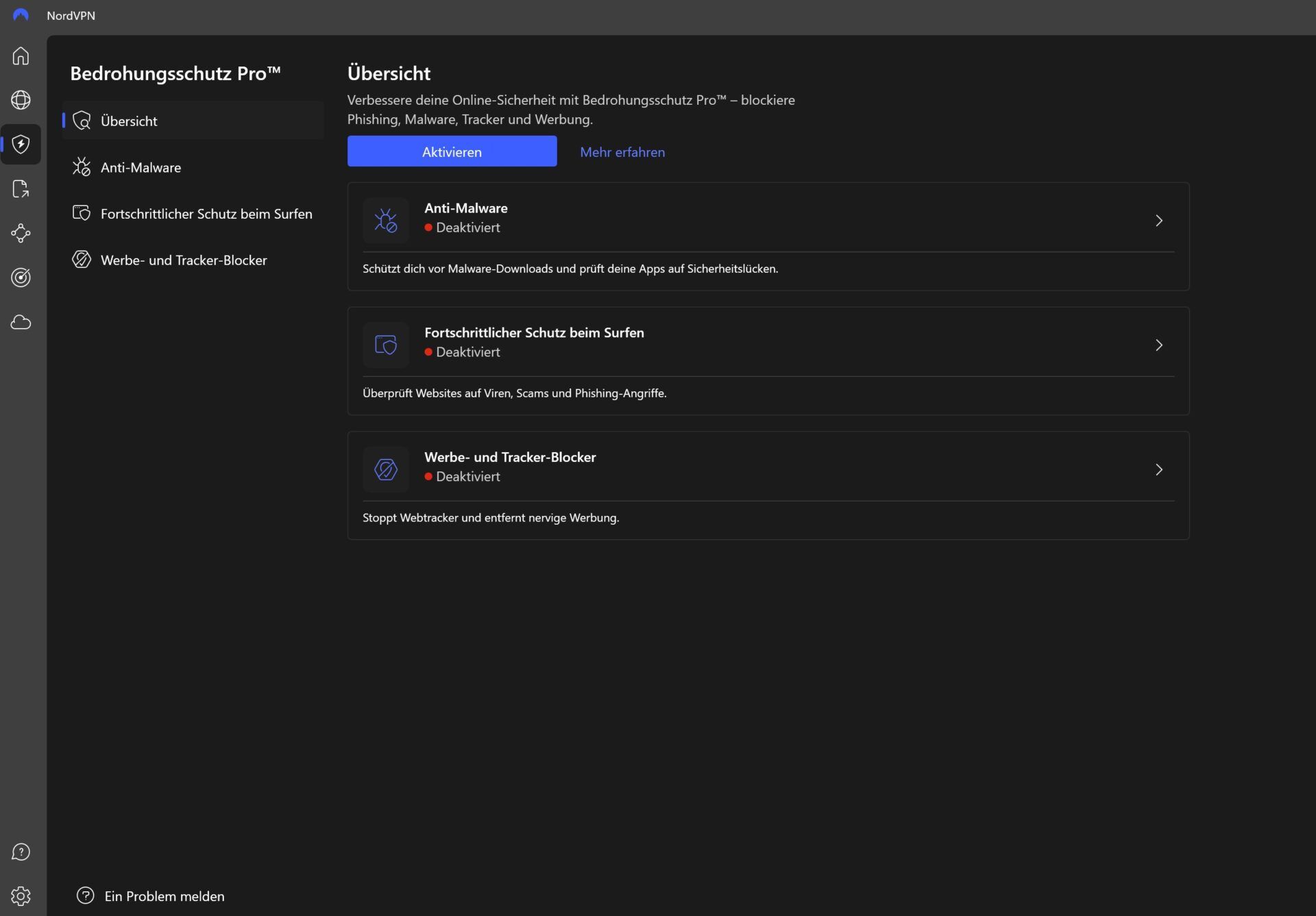Open the Dark Web Monitor target icon
1316x916 pixels.
coord(21,277)
